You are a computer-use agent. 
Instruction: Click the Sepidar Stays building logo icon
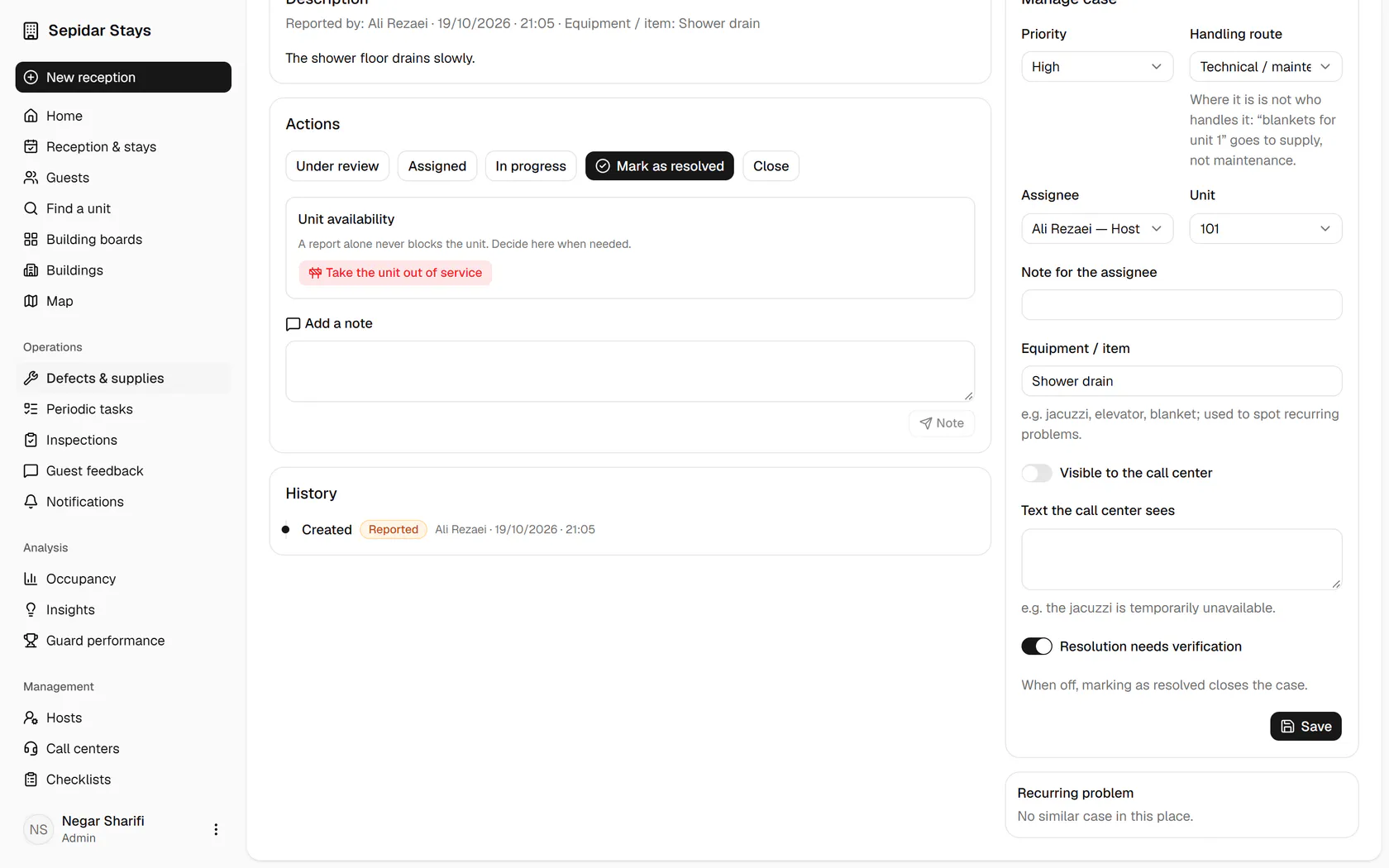tap(31, 31)
